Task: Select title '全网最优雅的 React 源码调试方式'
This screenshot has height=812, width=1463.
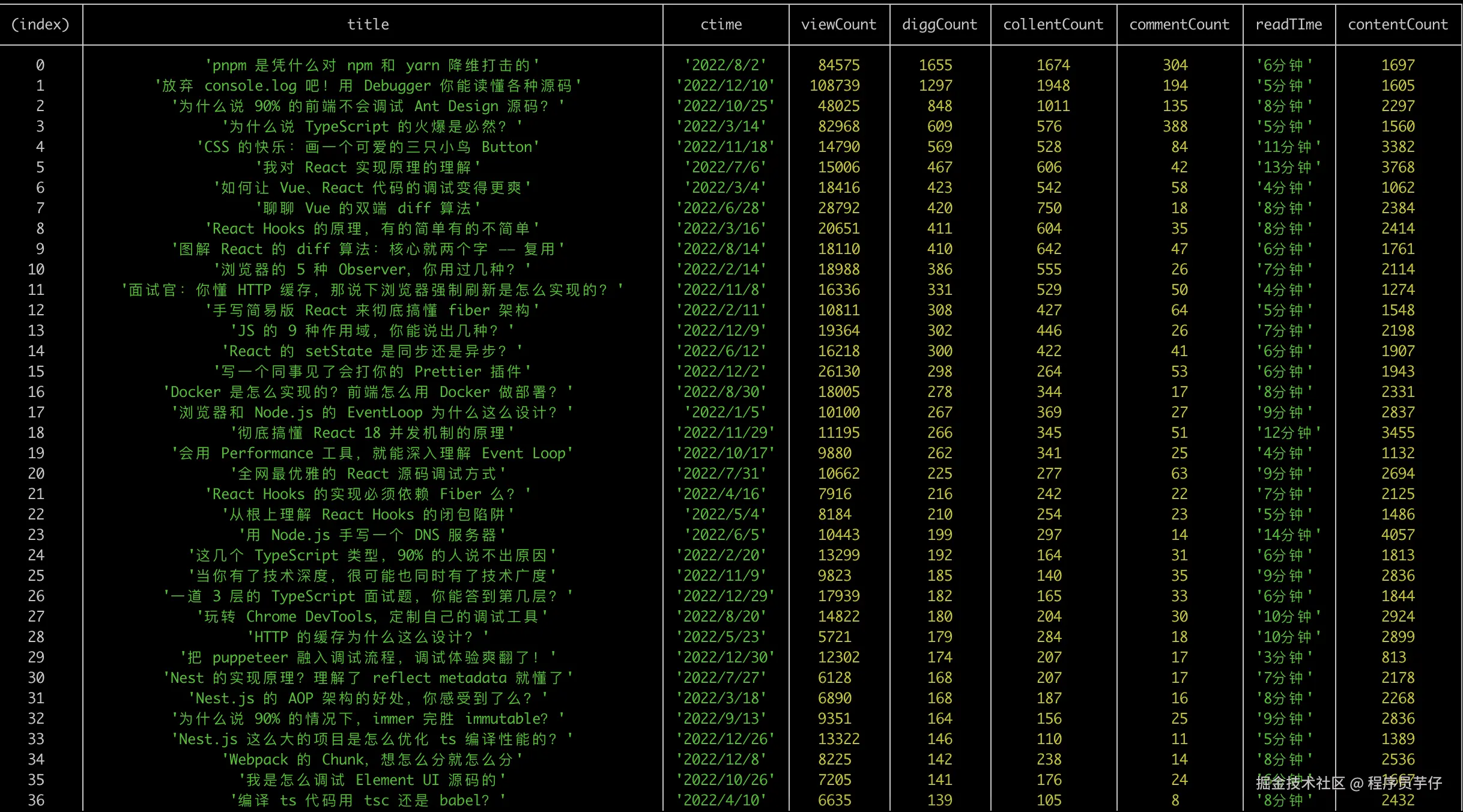Action: pyautogui.click(x=368, y=474)
